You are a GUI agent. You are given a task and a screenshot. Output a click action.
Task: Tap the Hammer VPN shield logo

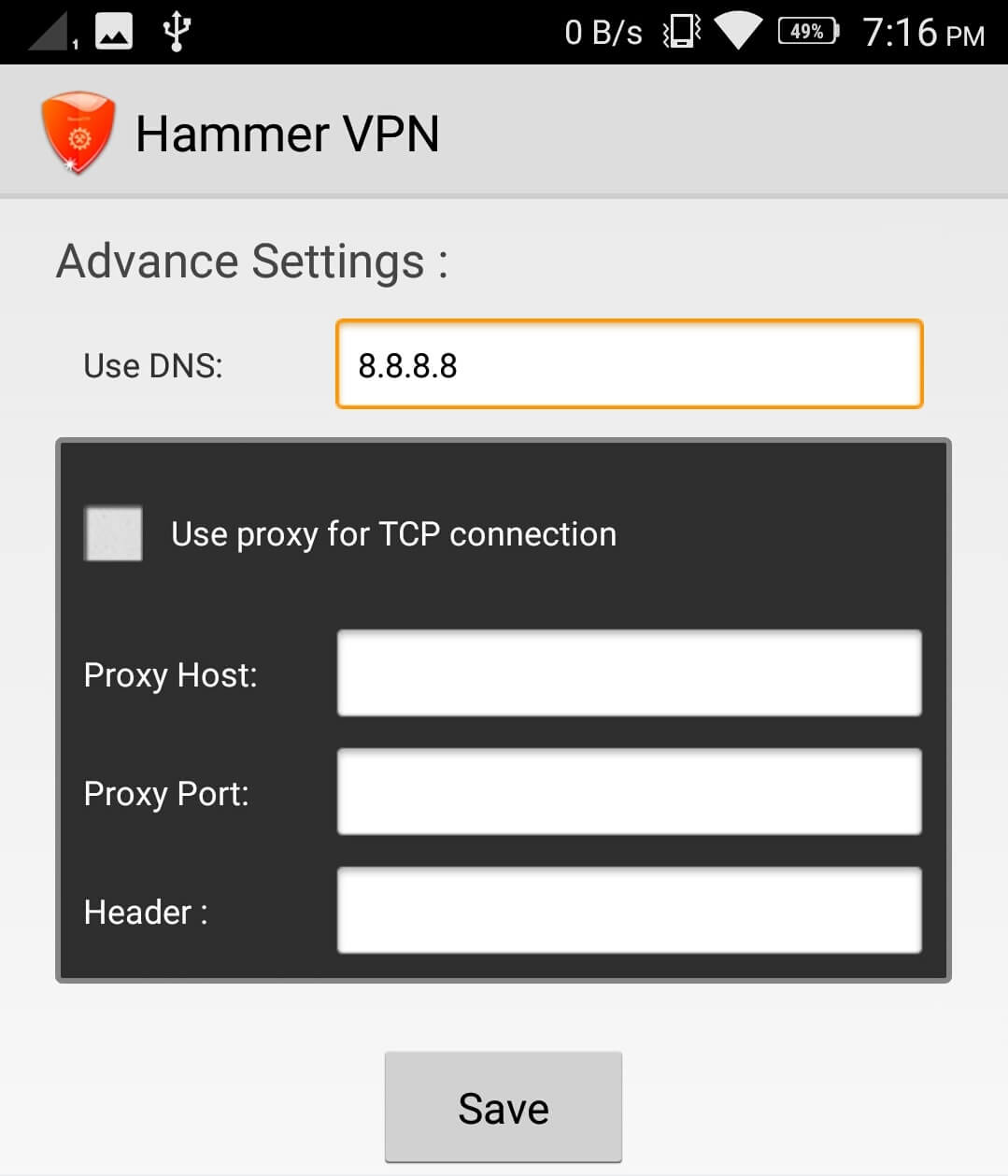(78, 133)
